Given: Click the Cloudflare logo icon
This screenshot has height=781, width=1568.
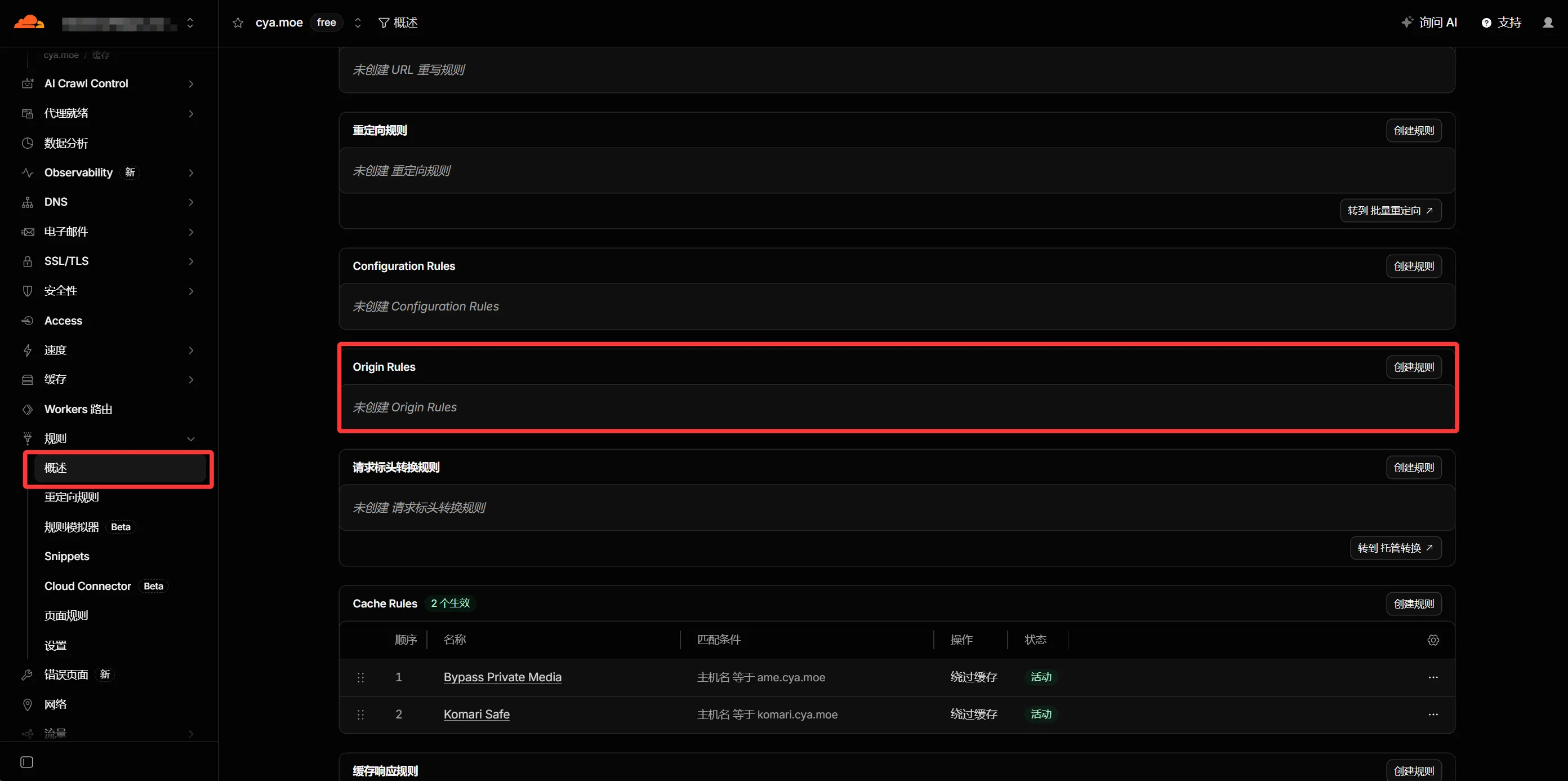Looking at the screenshot, I should click(x=29, y=23).
